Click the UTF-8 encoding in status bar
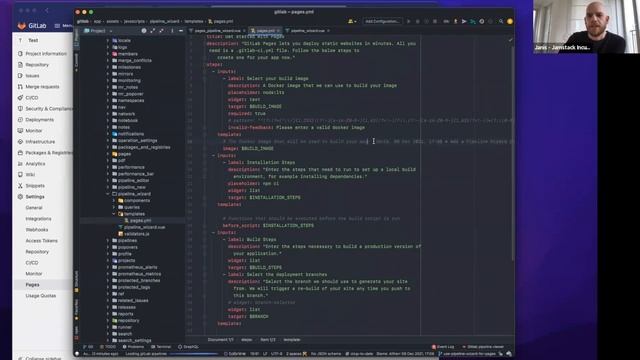640x360 pixels. pos(276,353)
